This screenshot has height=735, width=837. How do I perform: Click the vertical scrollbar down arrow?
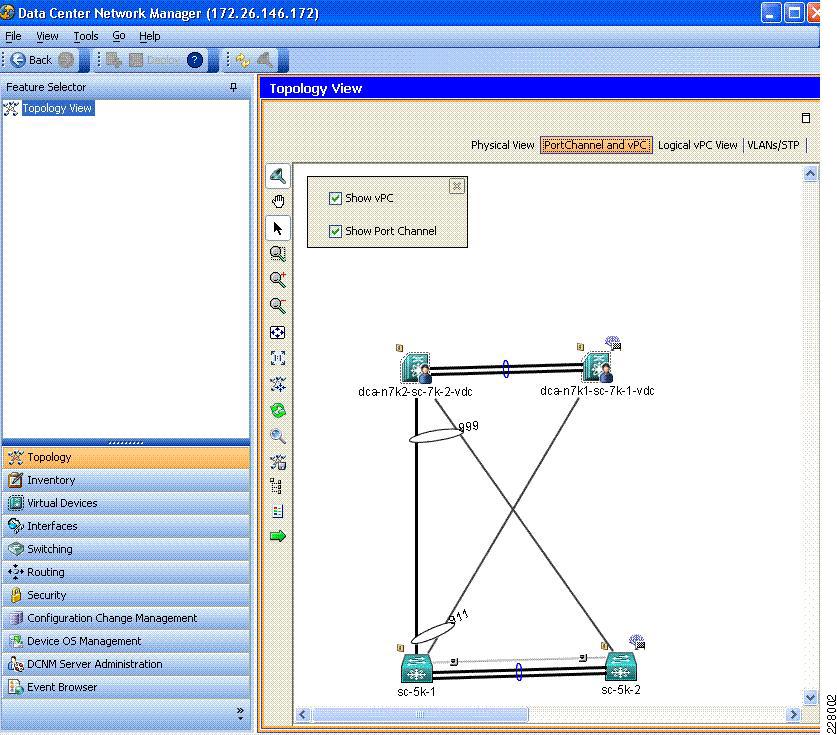point(810,698)
